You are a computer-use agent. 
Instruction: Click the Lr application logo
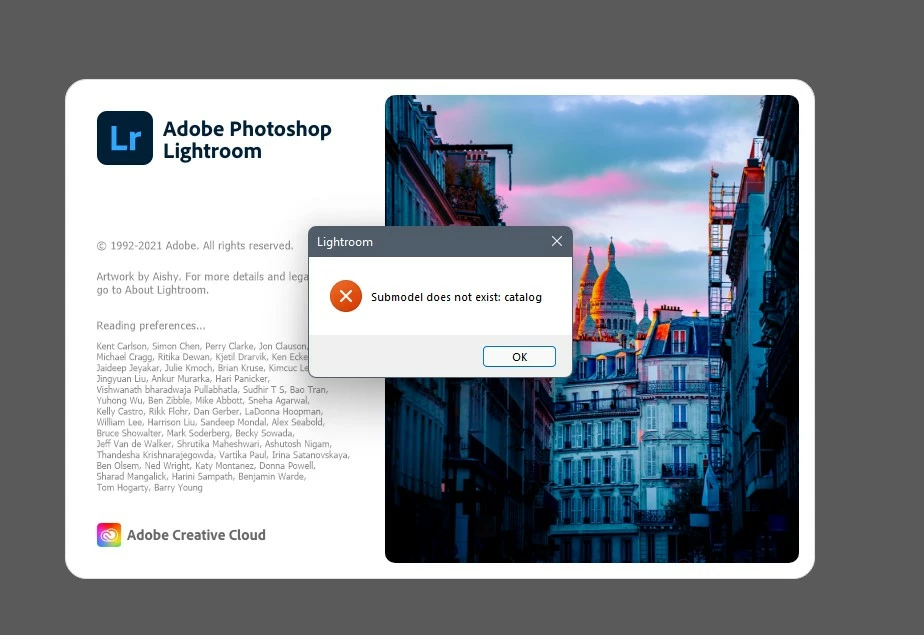[x=125, y=138]
